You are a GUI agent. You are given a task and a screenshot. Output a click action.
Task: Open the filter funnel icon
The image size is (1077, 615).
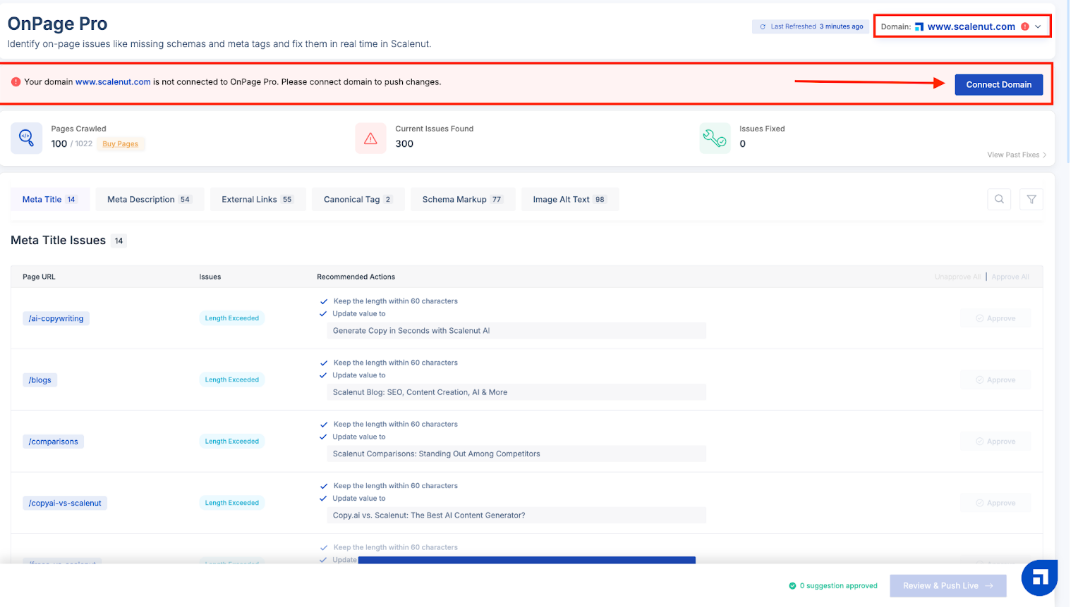1031,199
